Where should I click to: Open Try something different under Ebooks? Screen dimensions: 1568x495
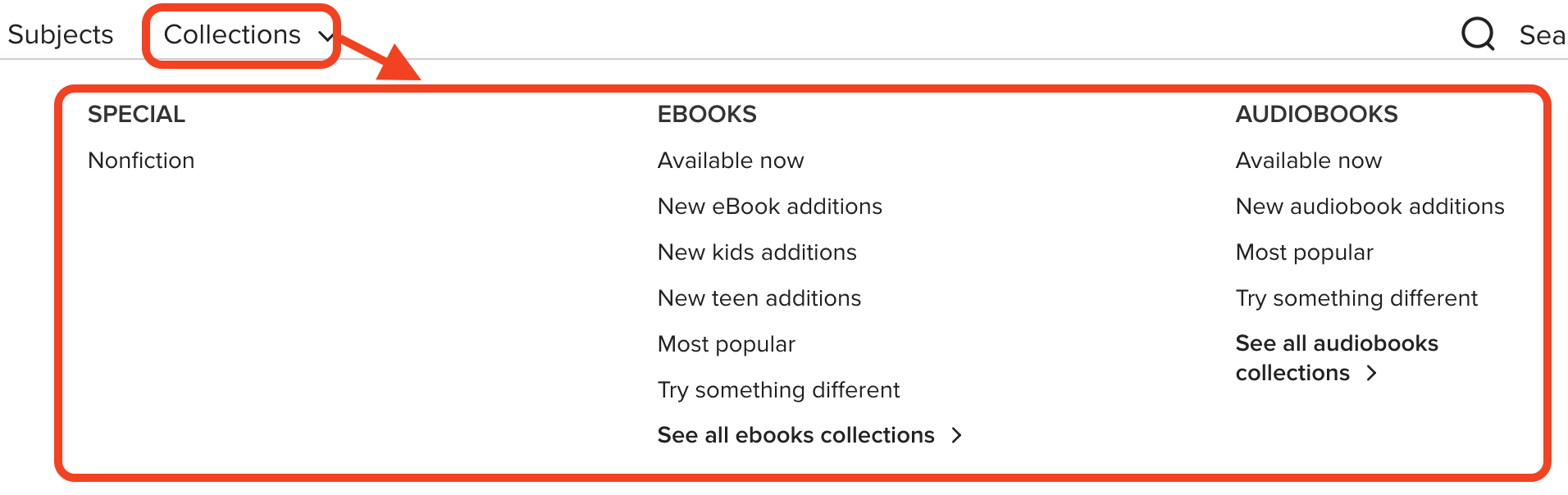pyautogui.click(x=778, y=390)
